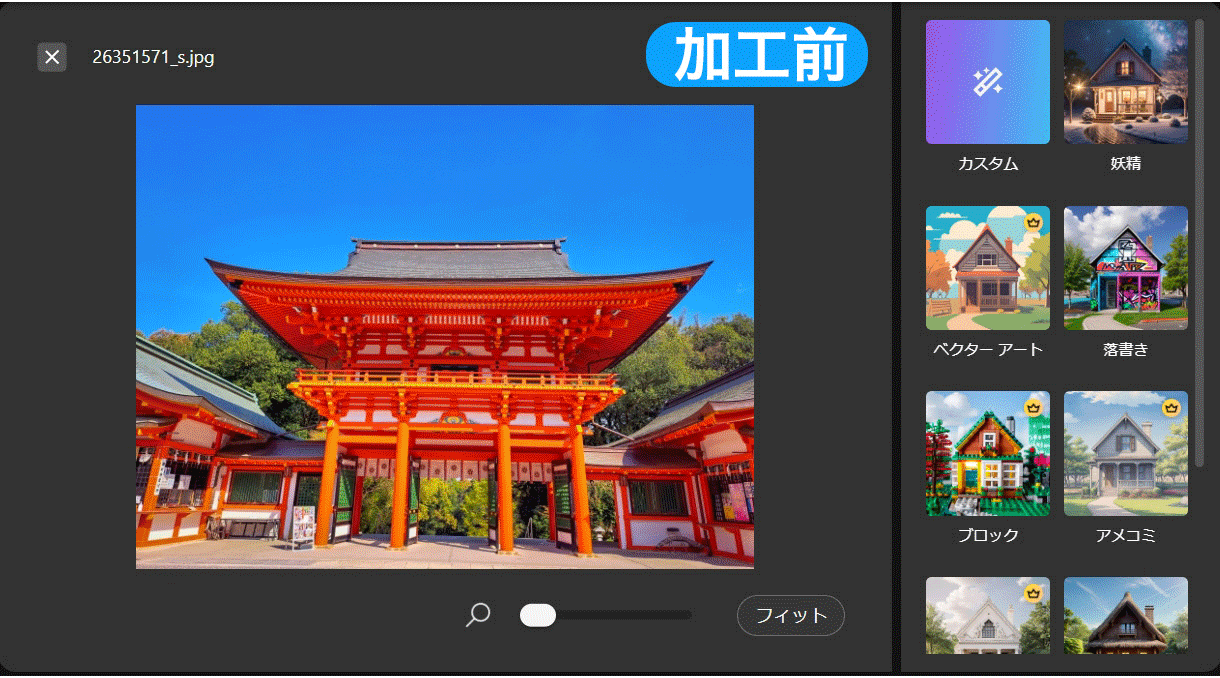Choose the 妖精 style thumbnail
Screen dimensions: 1220x678
(1125, 82)
